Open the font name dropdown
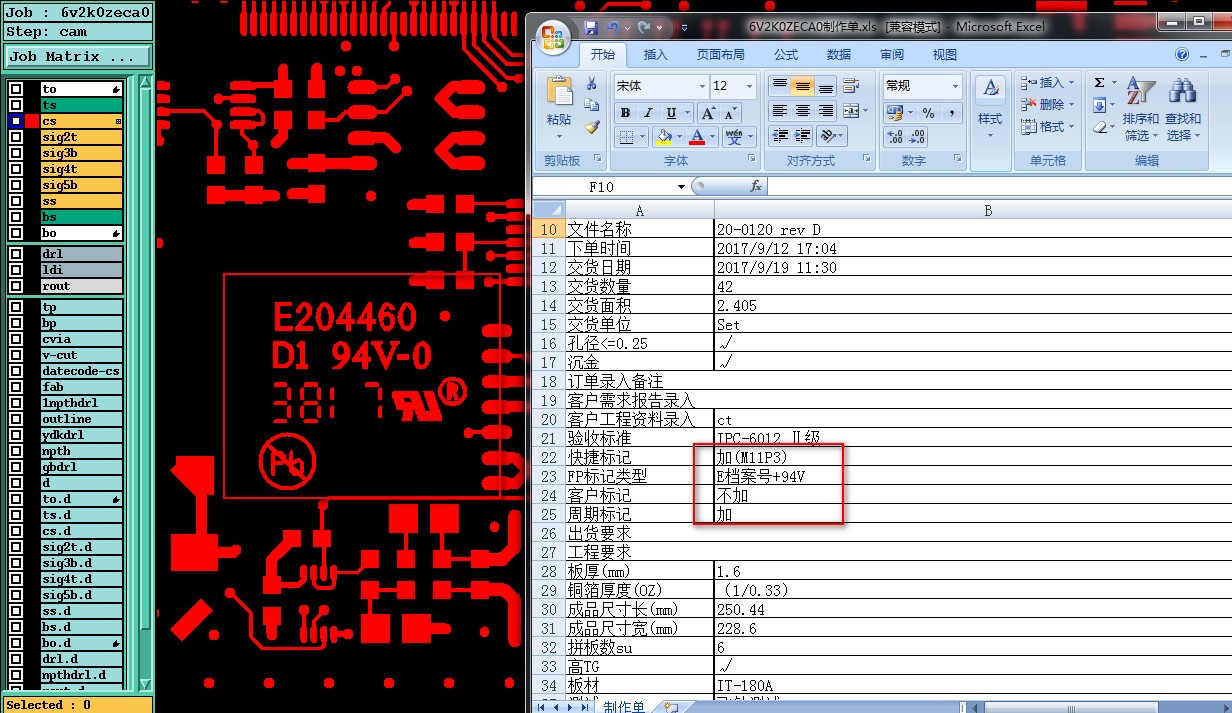Viewport: 1232px width, 713px height. coord(700,86)
